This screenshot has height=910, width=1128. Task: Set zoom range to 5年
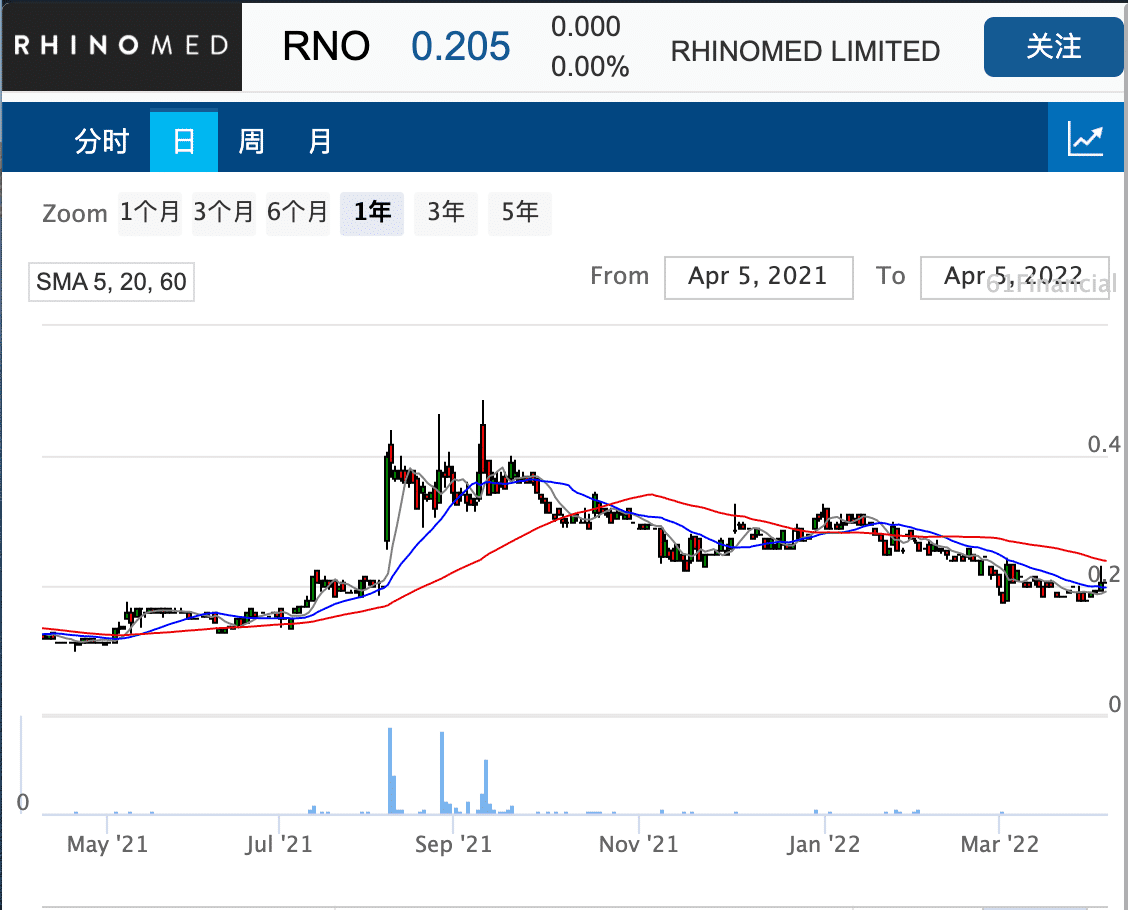(x=519, y=213)
